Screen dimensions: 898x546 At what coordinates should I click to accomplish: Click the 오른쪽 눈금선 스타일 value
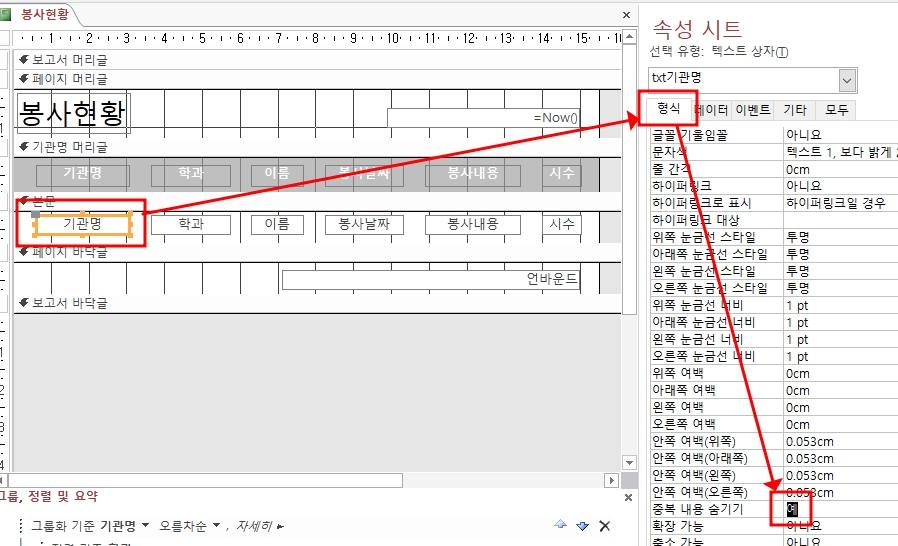840,288
